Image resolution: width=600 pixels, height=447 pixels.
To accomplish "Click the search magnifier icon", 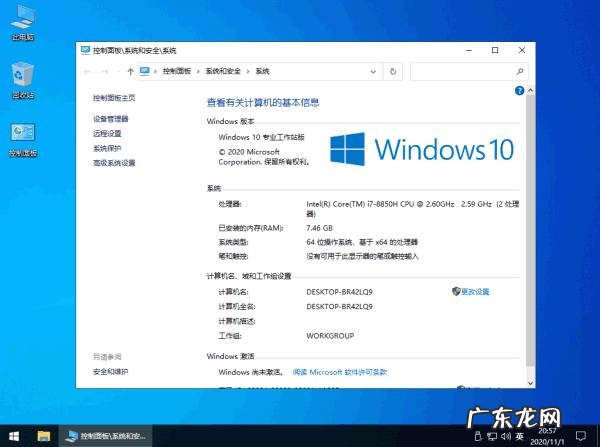I will click(x=520, y=72).
